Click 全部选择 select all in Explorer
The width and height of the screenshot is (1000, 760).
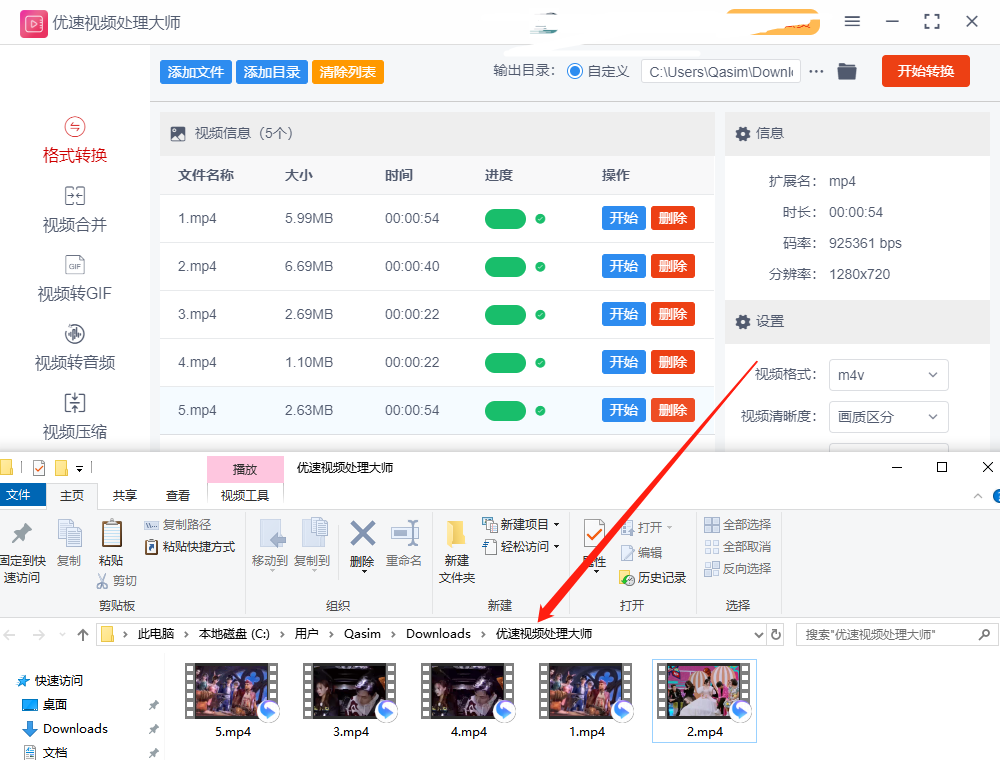737,525
